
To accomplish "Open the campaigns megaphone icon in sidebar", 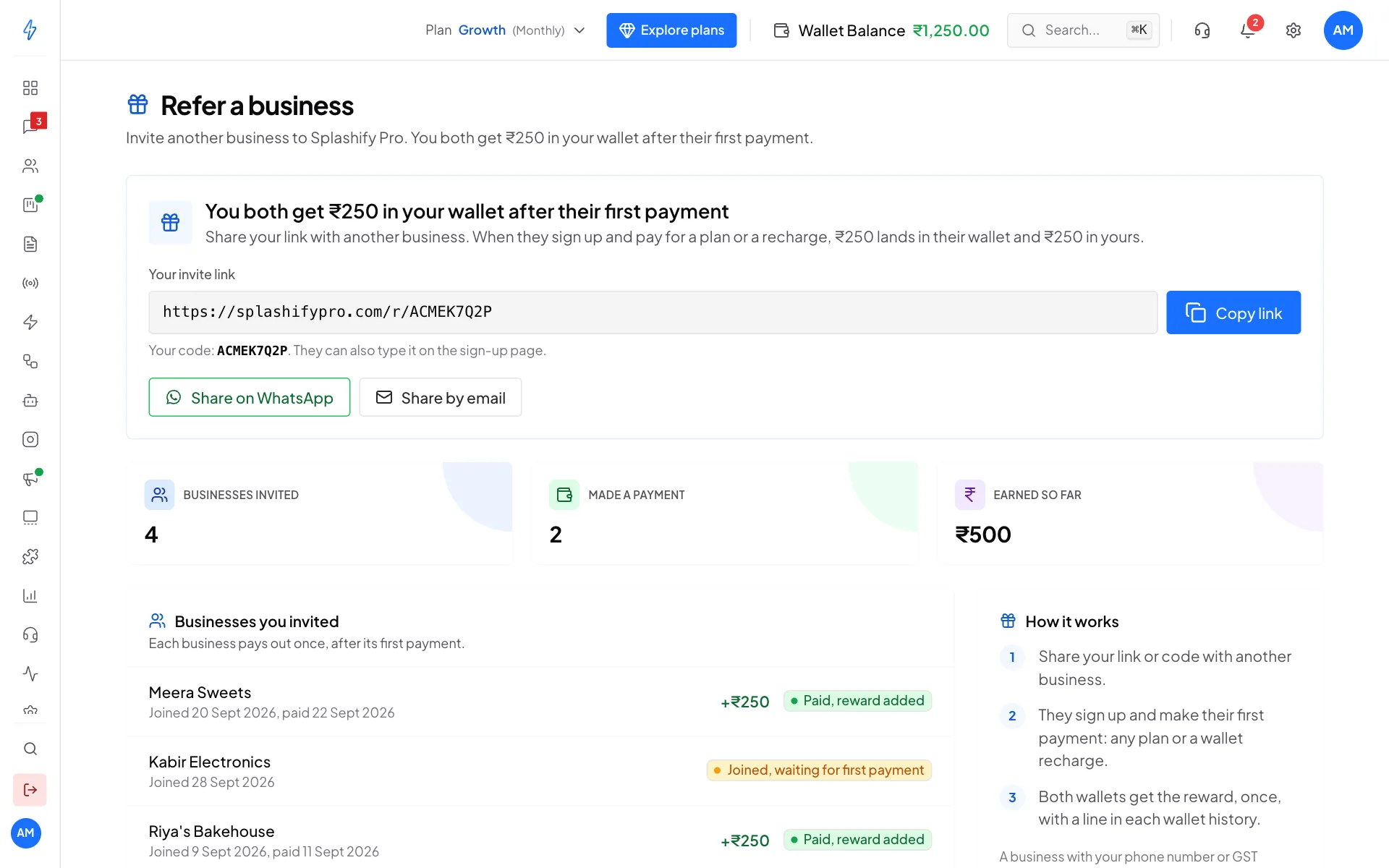I will coord(30,478).
